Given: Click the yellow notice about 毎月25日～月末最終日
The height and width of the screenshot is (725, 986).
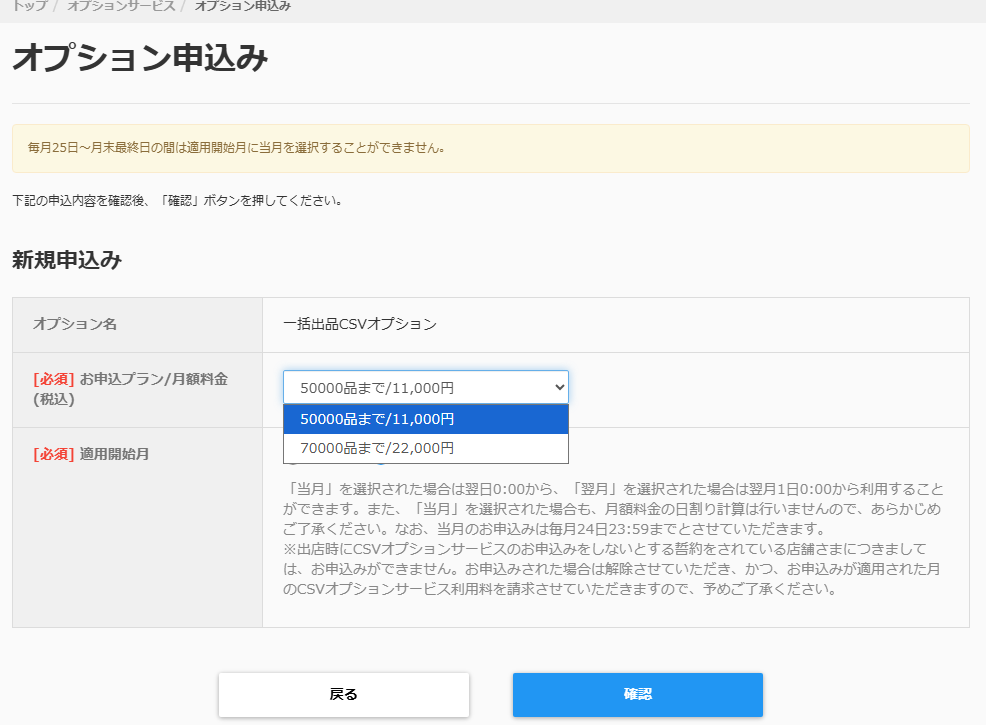Looking at the screenshot, I should (x=490, y=148).
